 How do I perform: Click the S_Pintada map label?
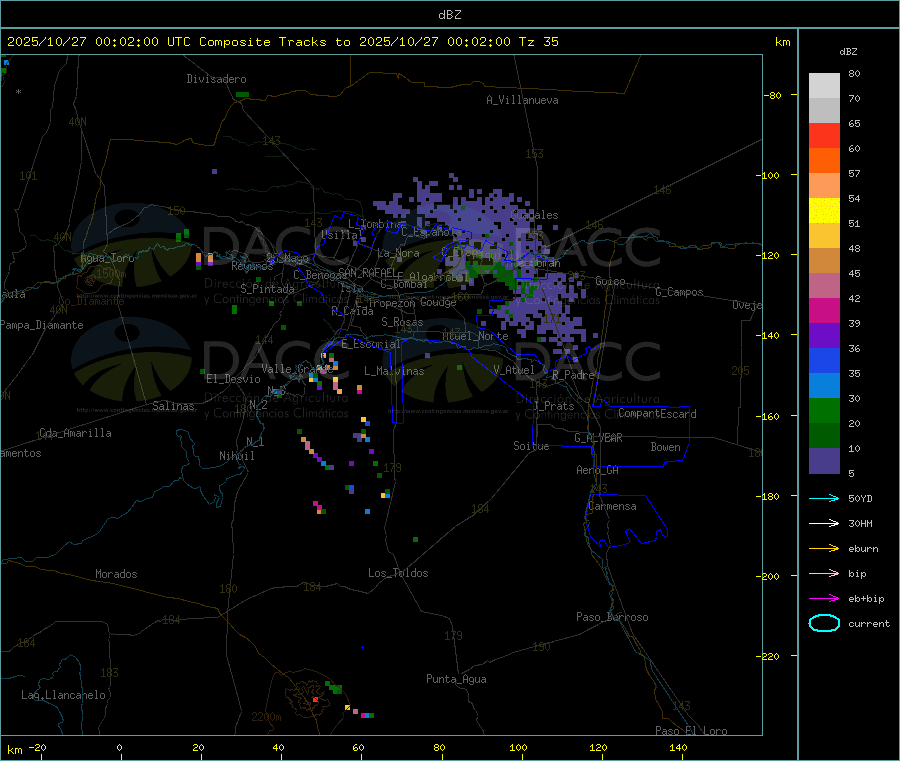[x=267, y=289]
